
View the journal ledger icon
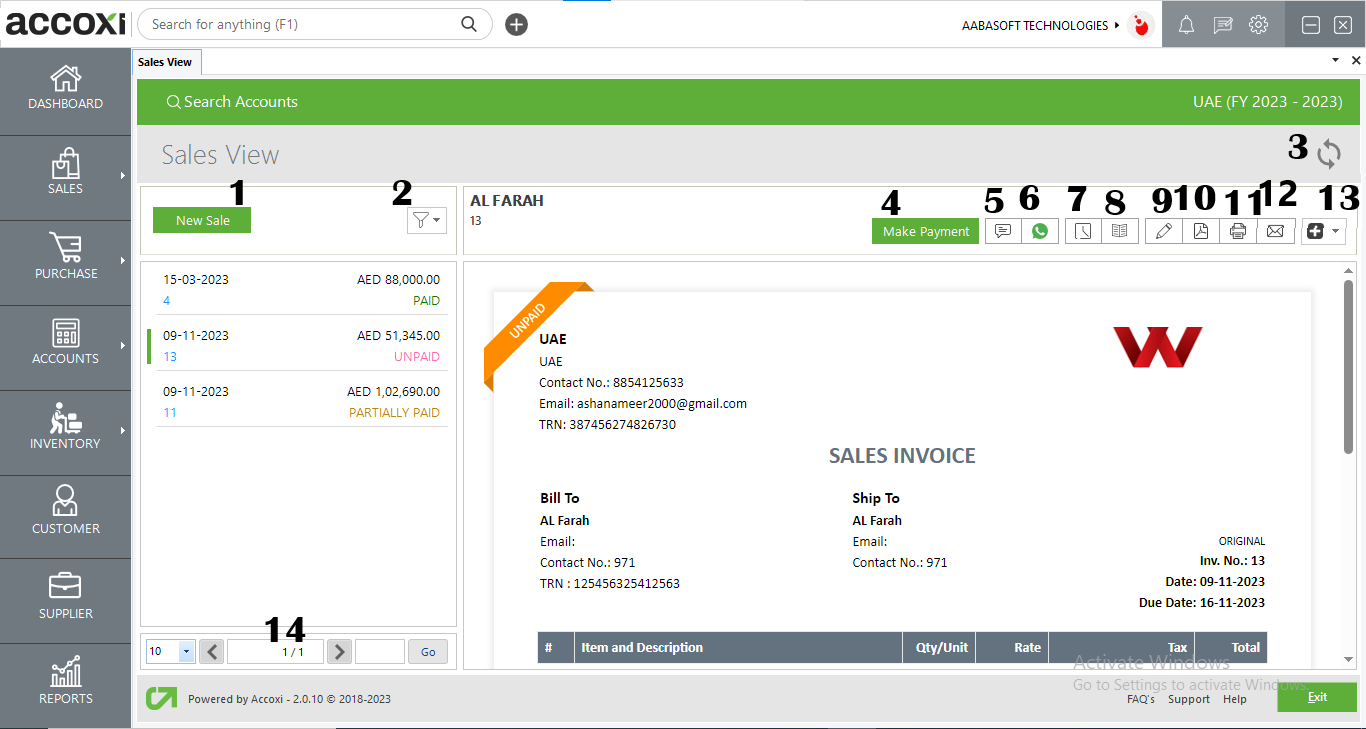click(1120, 231)
